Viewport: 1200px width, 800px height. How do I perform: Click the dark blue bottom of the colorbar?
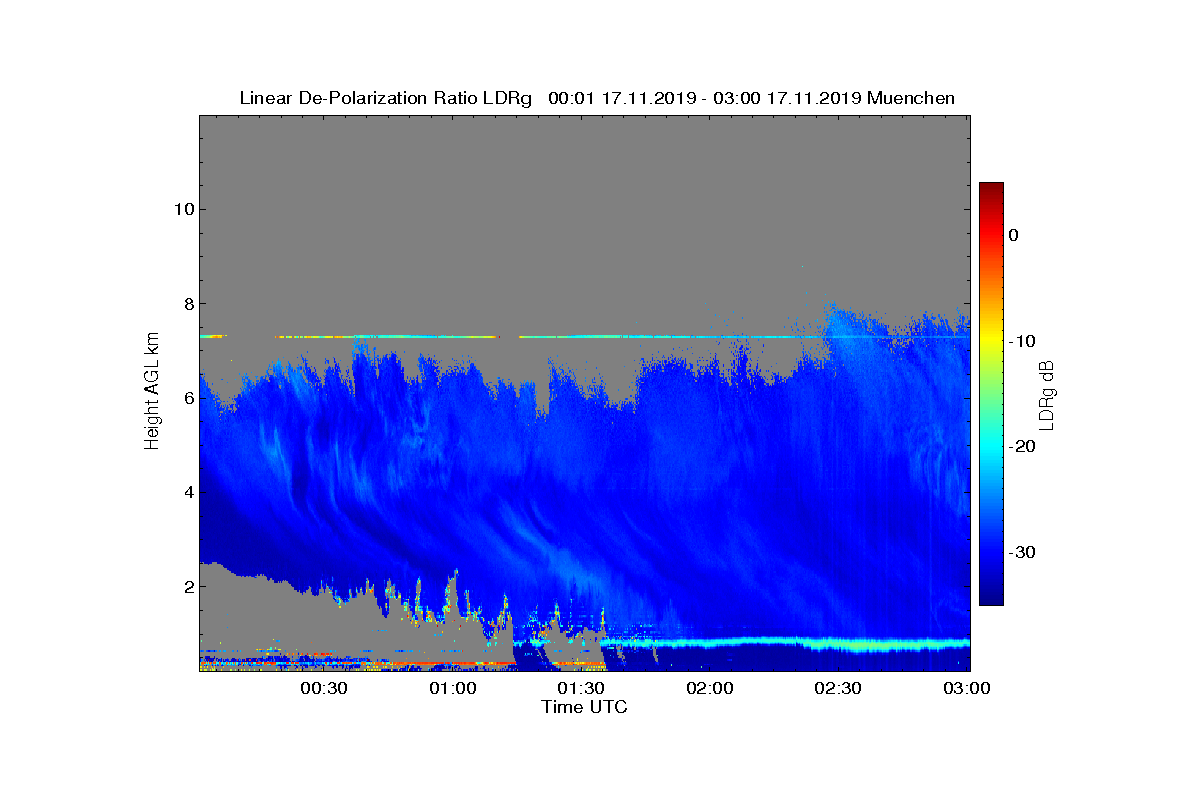(991, 596)
